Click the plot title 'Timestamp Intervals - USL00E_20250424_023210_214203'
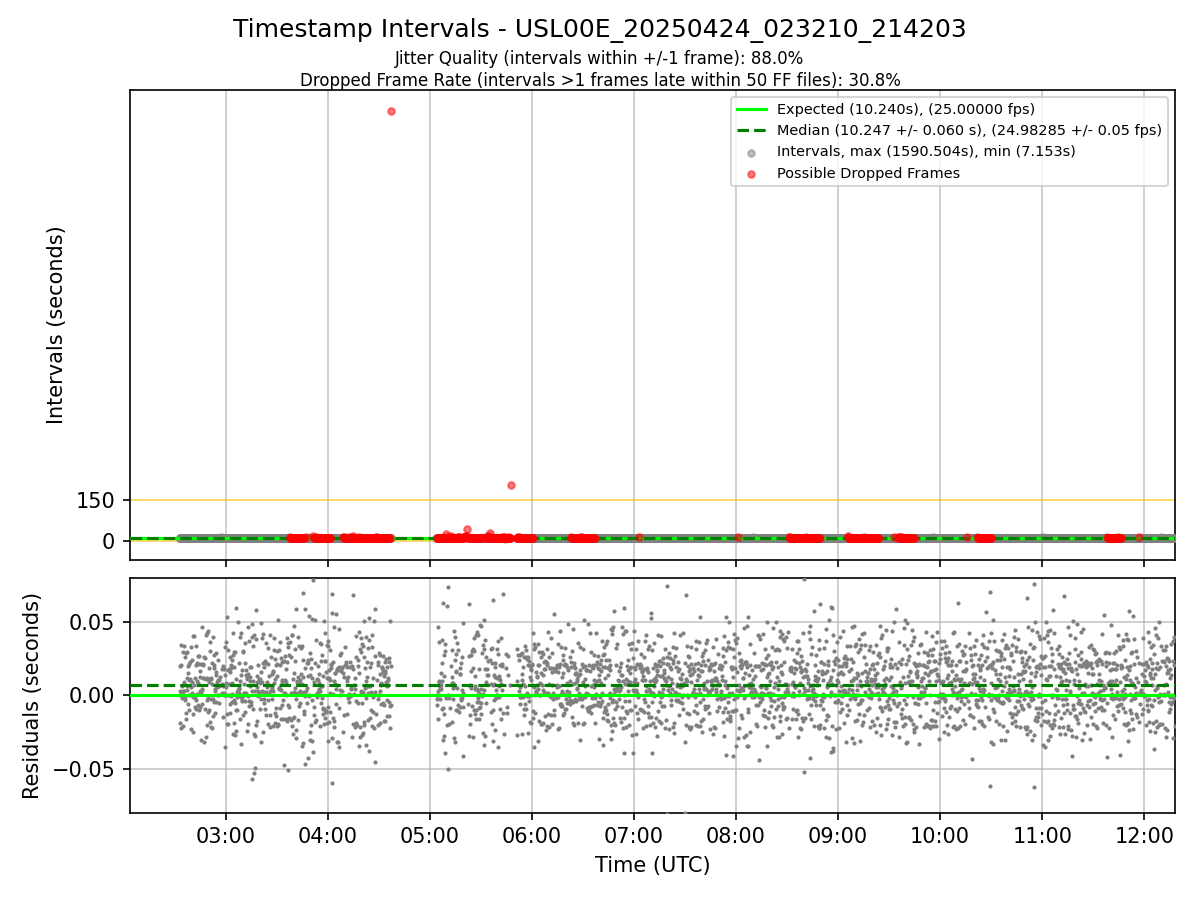 600,29
